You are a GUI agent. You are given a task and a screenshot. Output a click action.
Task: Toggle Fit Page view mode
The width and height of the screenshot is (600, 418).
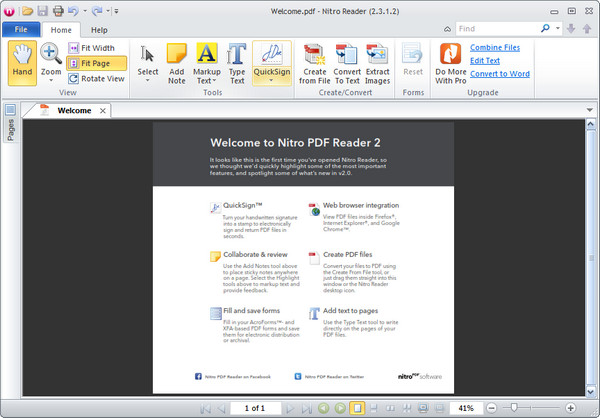point(96,64)
